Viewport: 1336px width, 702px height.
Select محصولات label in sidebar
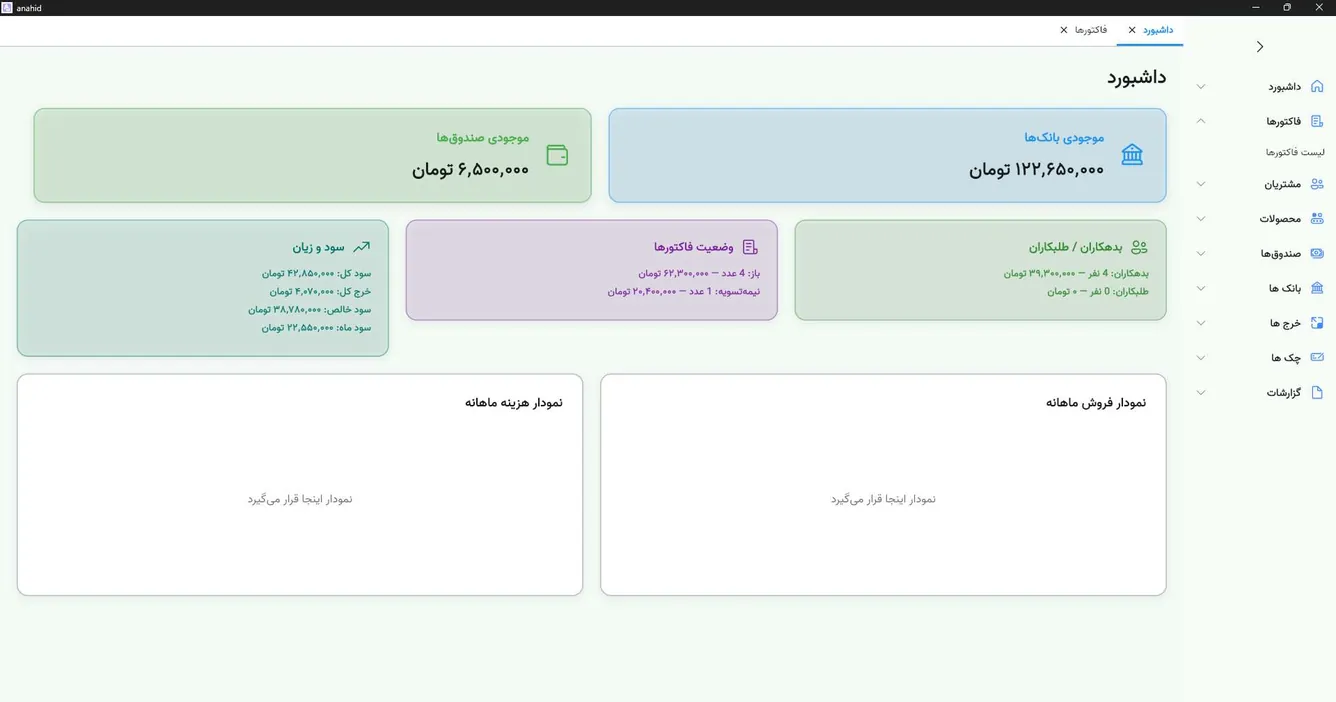(1281, 219)
